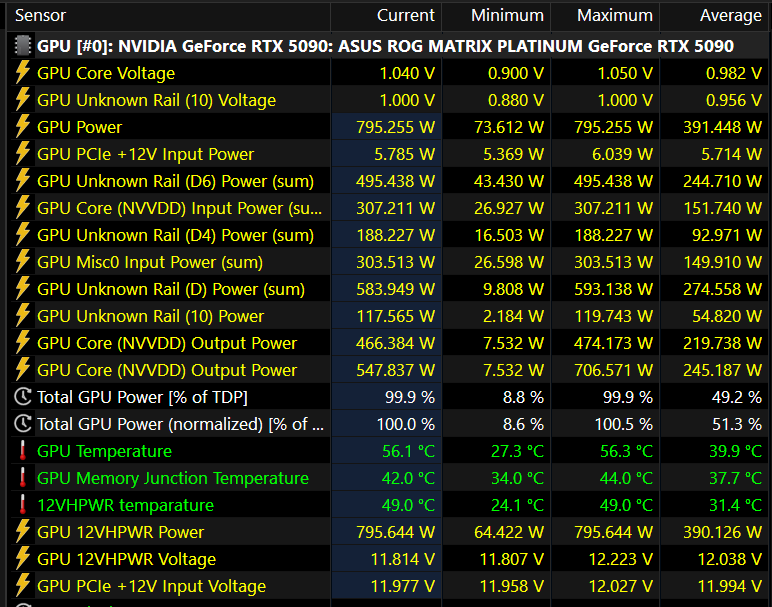
Task: Click the 583.949 W current Rail (D) value
Action: (x=395, y=289)
